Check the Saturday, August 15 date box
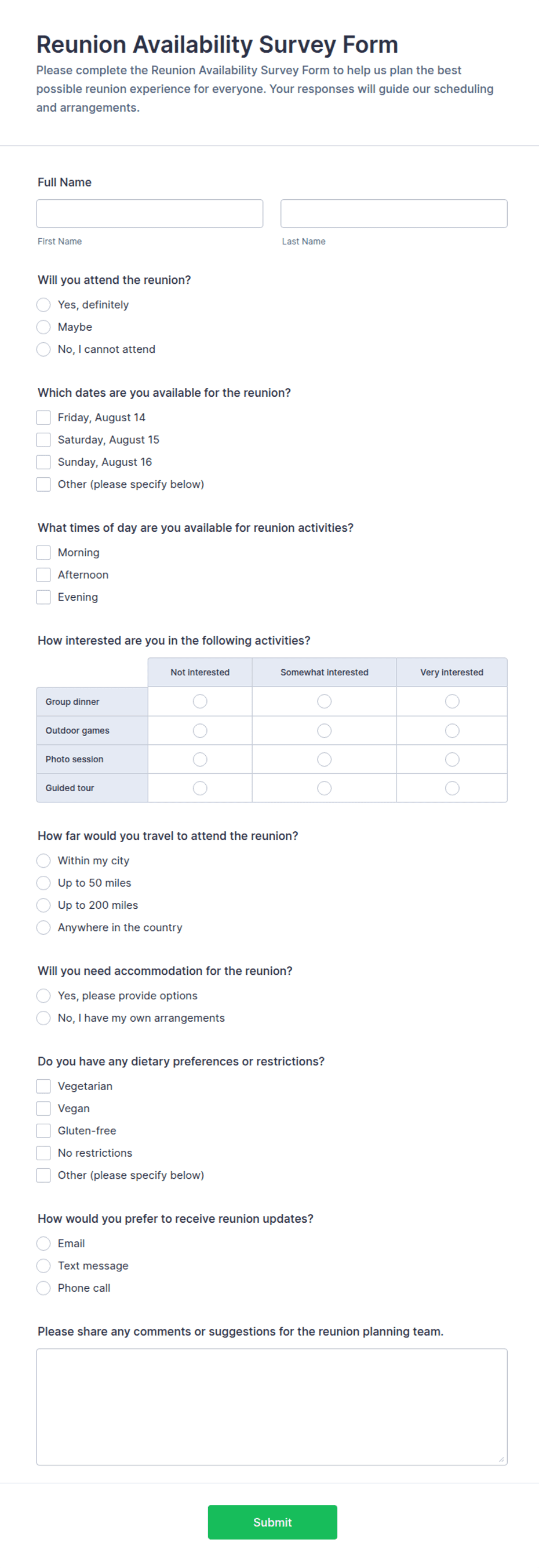The height and width of the screenshot is (1568, 539). click(43, 440)
